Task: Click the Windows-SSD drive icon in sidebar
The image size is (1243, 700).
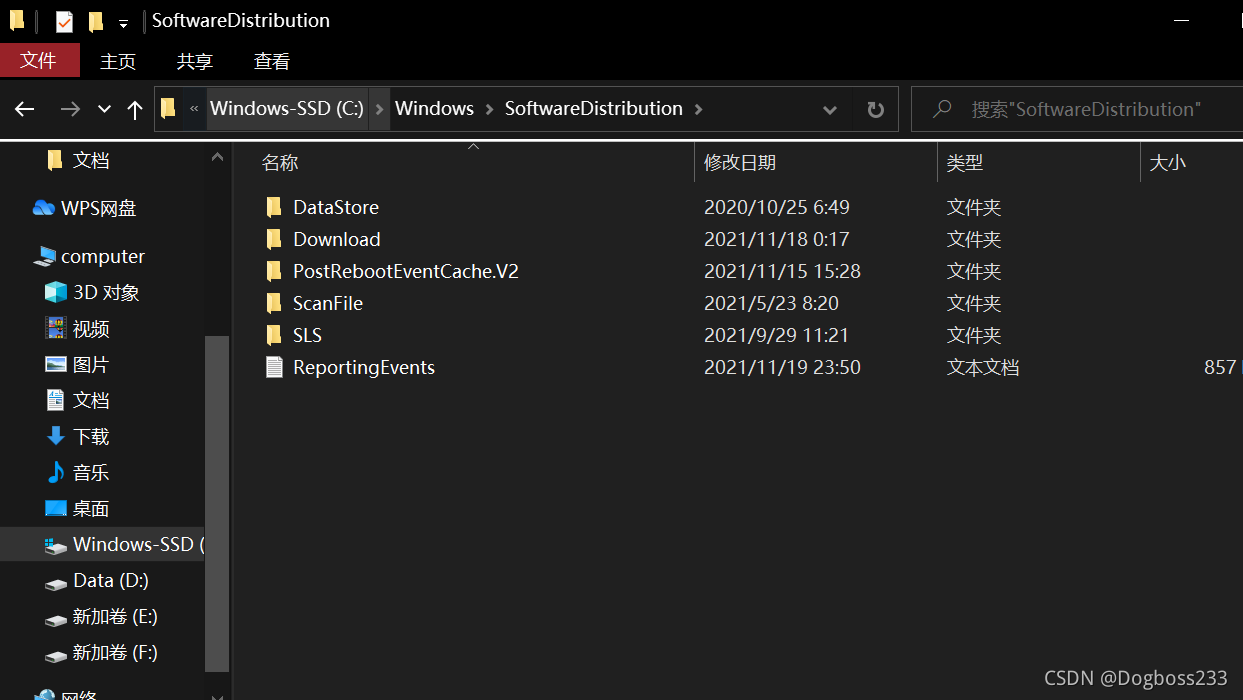Action: [x=56, y=545]
